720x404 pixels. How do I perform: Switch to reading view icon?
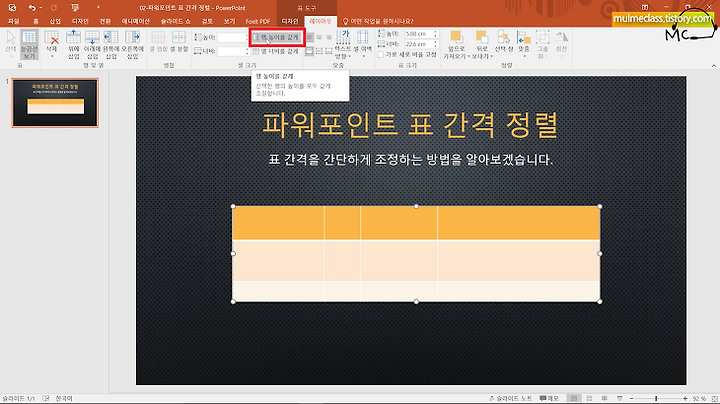[x=604, y=398]
